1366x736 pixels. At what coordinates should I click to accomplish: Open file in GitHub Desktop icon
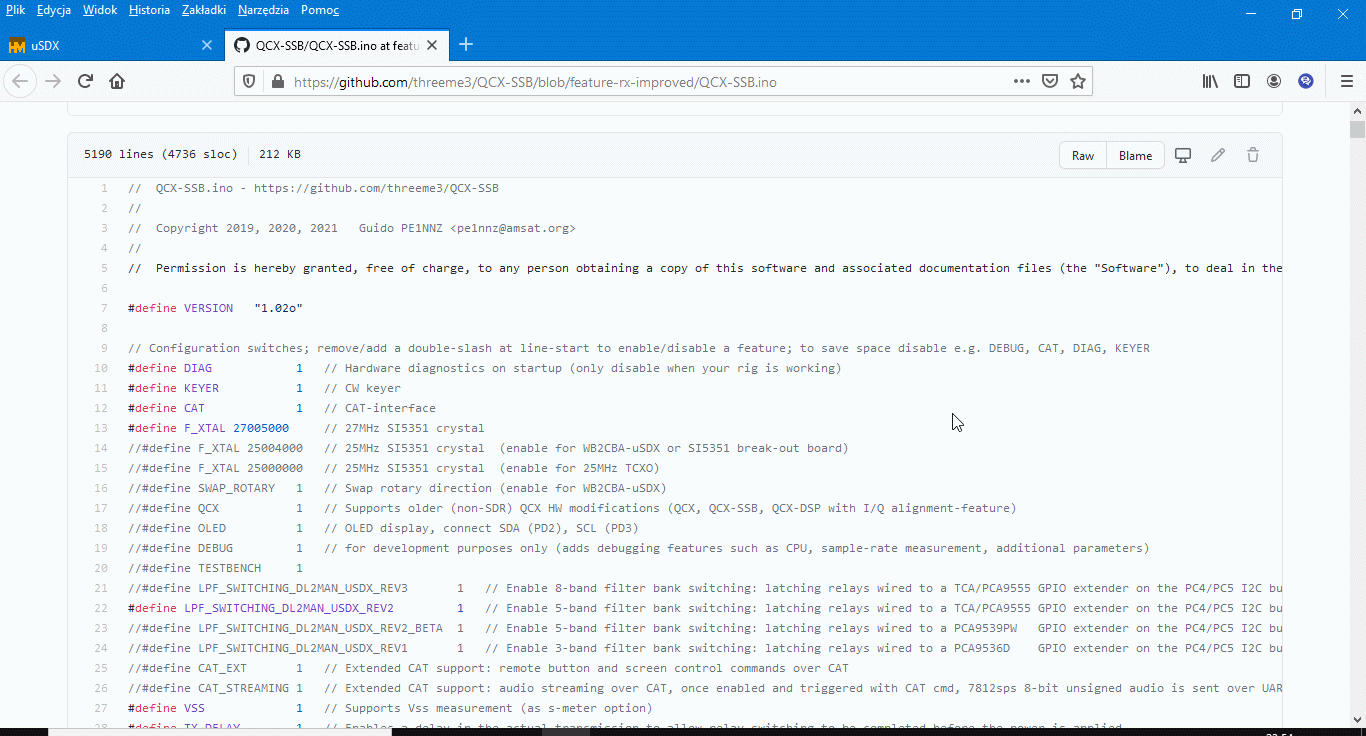click(1183, 155)
